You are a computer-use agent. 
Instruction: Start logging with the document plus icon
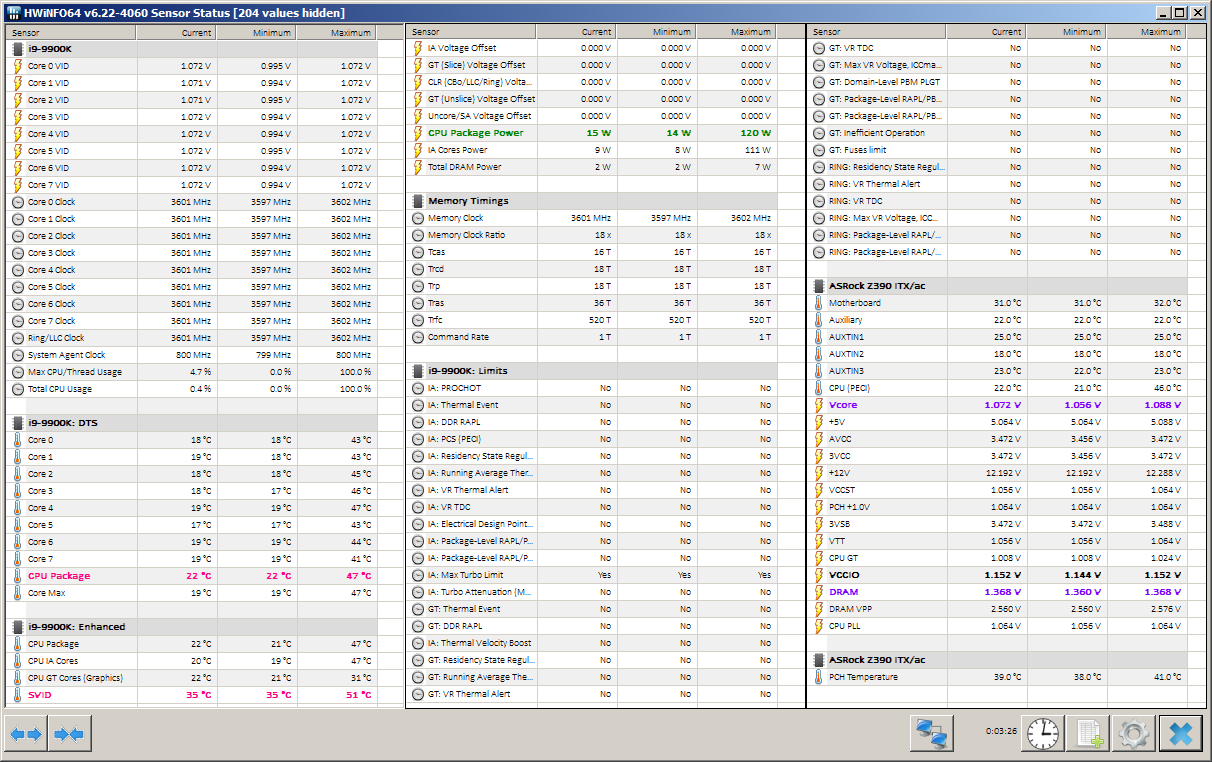(x=1087, y=734)
